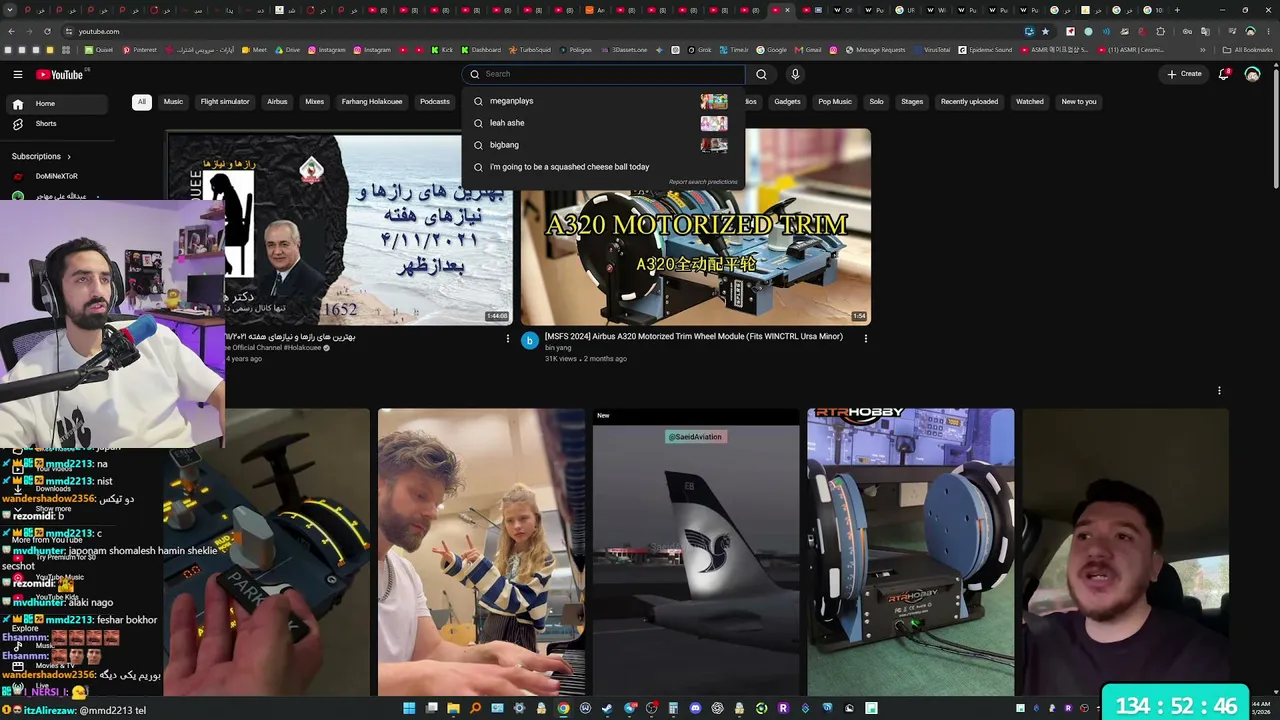Select the Solo filter chip
The image size is (1280, 720).
tap(876, 101)
